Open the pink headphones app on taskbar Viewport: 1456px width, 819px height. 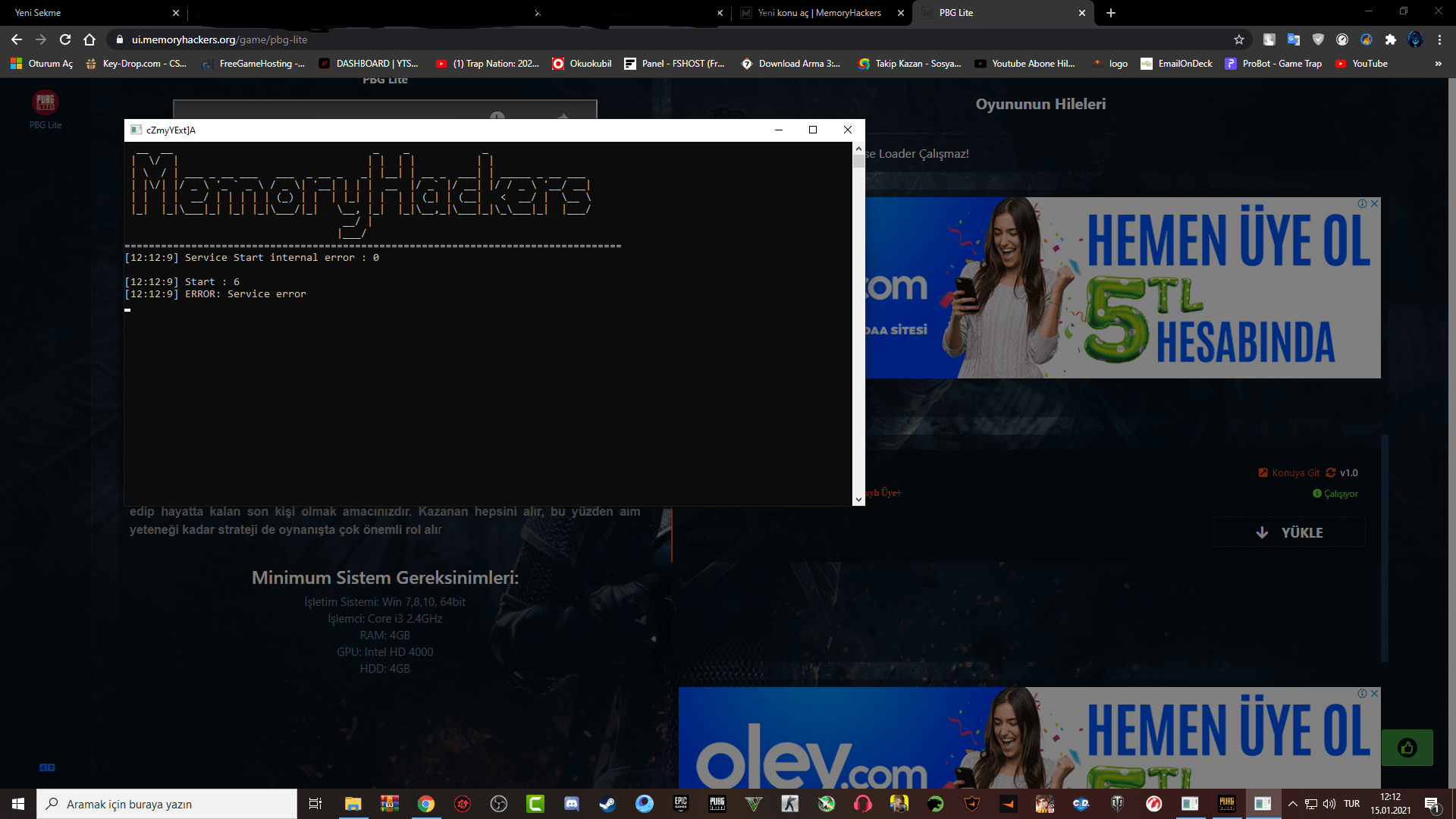pos(863,804)
